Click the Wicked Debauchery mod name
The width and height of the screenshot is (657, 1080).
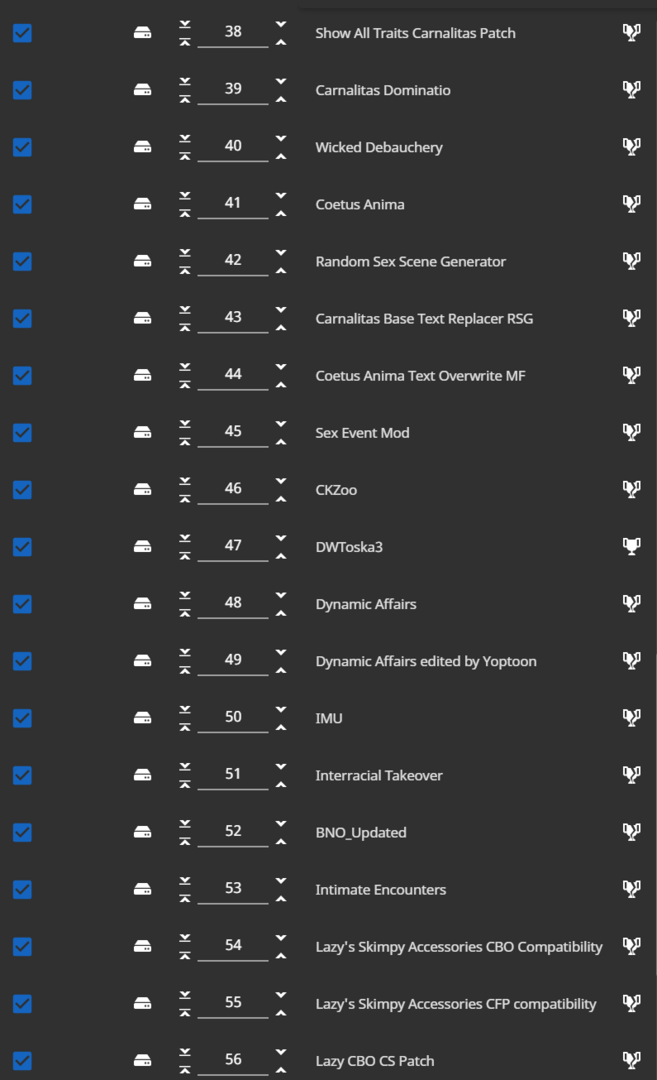click(x=379, y=147)
